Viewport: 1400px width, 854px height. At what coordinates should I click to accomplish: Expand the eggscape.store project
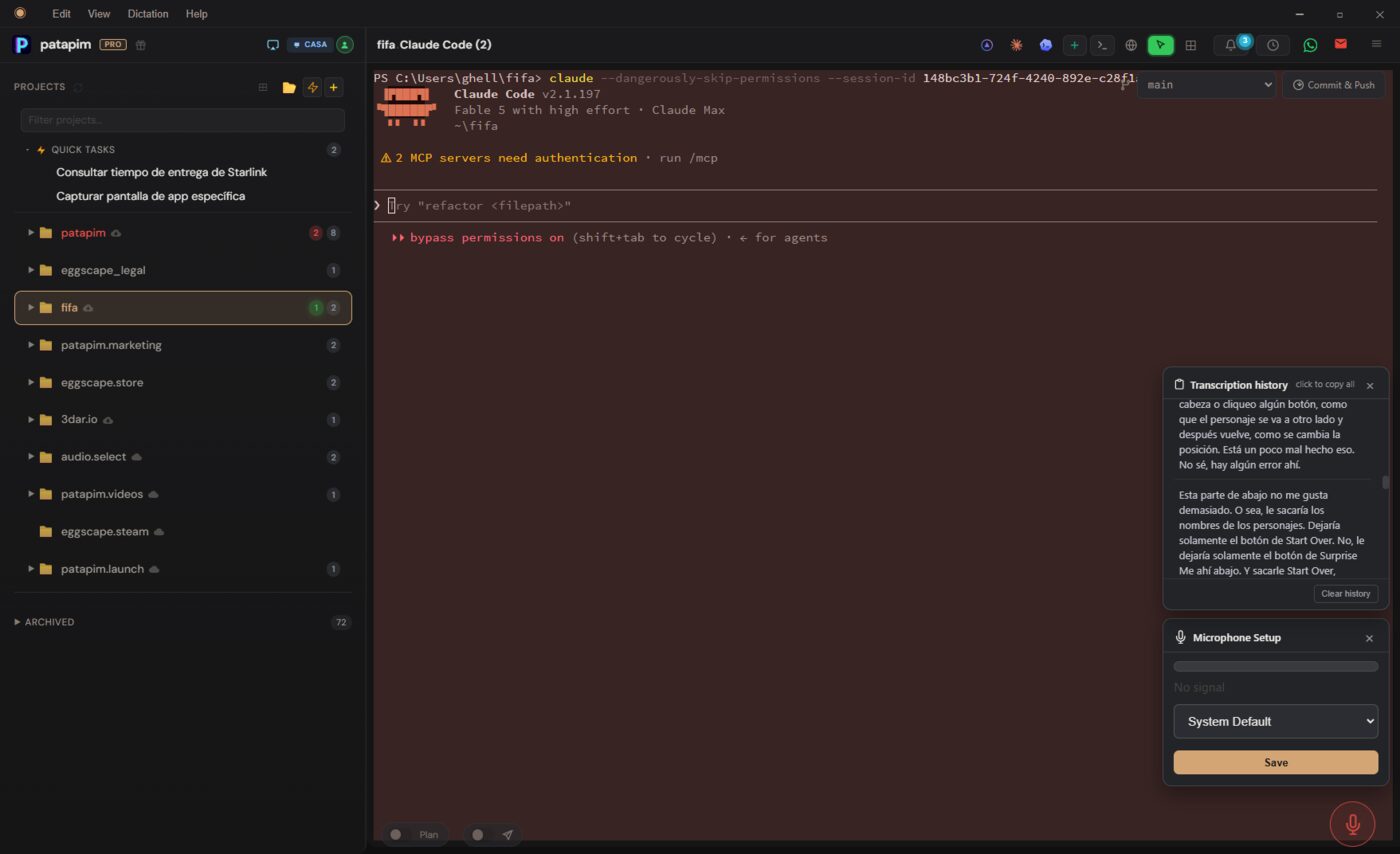click(31, 383)
